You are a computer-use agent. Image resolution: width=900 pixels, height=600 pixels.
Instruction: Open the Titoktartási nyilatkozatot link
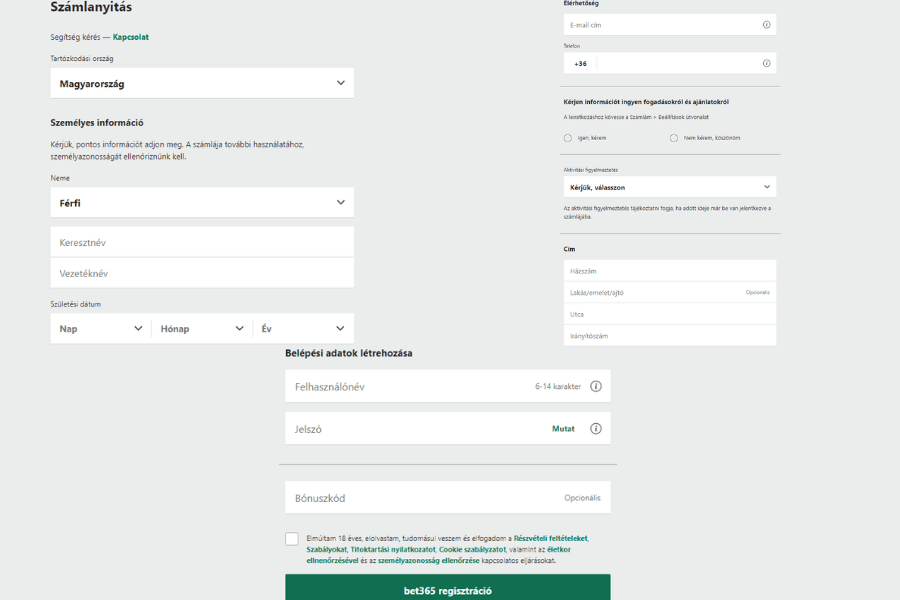click(x=393, y=549)
